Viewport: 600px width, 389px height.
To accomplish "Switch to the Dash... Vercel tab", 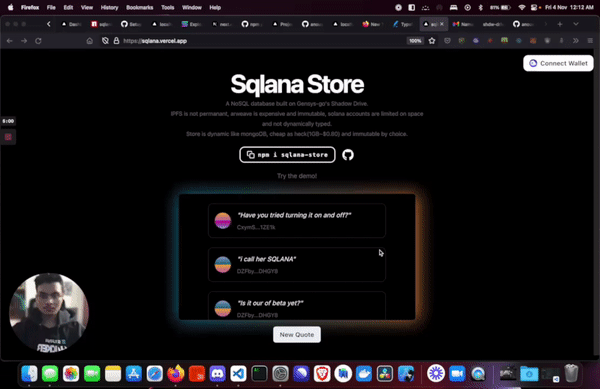I will pyautogui.click(x=71, y=24).
